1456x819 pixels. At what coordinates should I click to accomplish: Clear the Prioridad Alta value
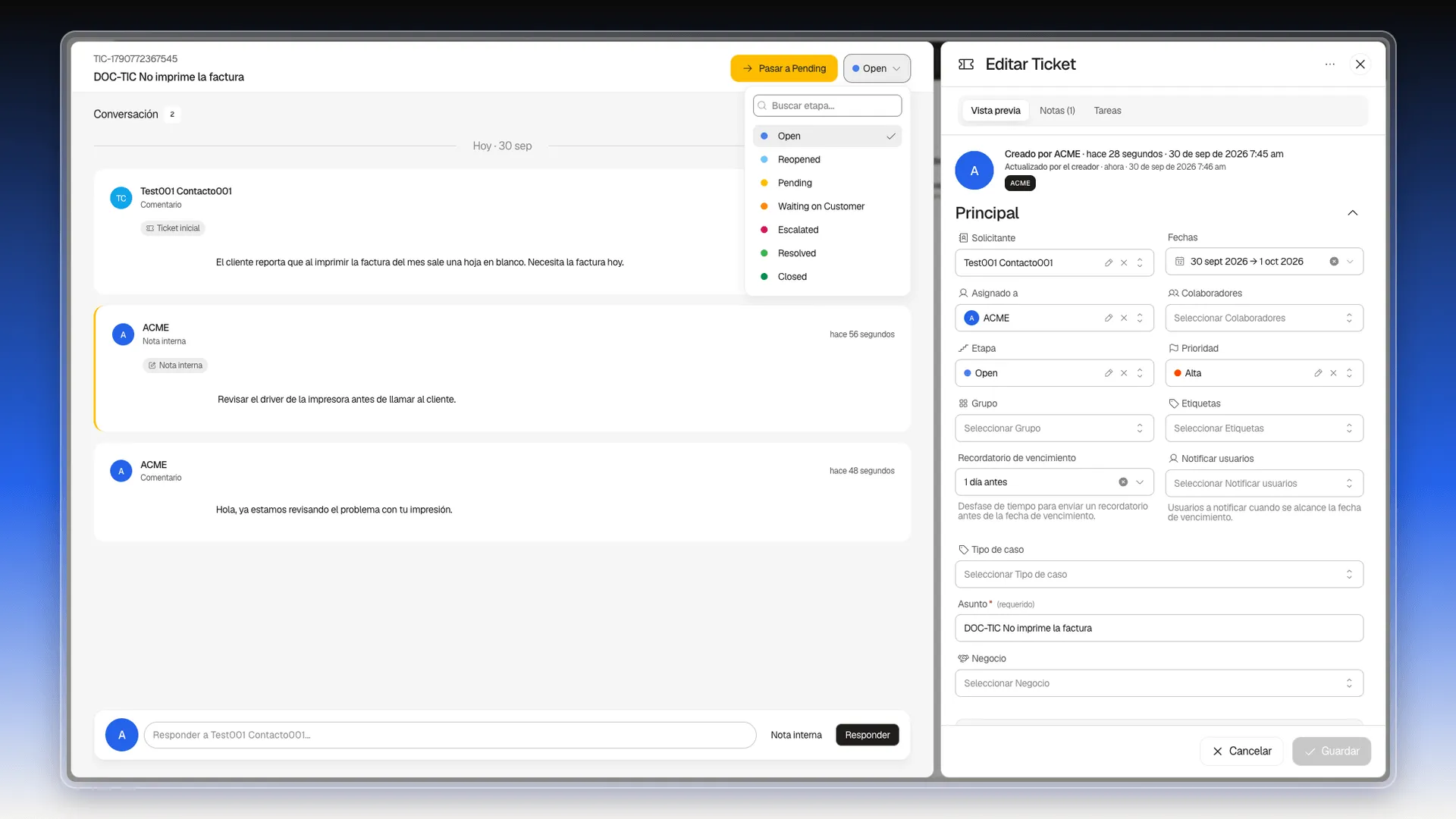click(1333, 373)
